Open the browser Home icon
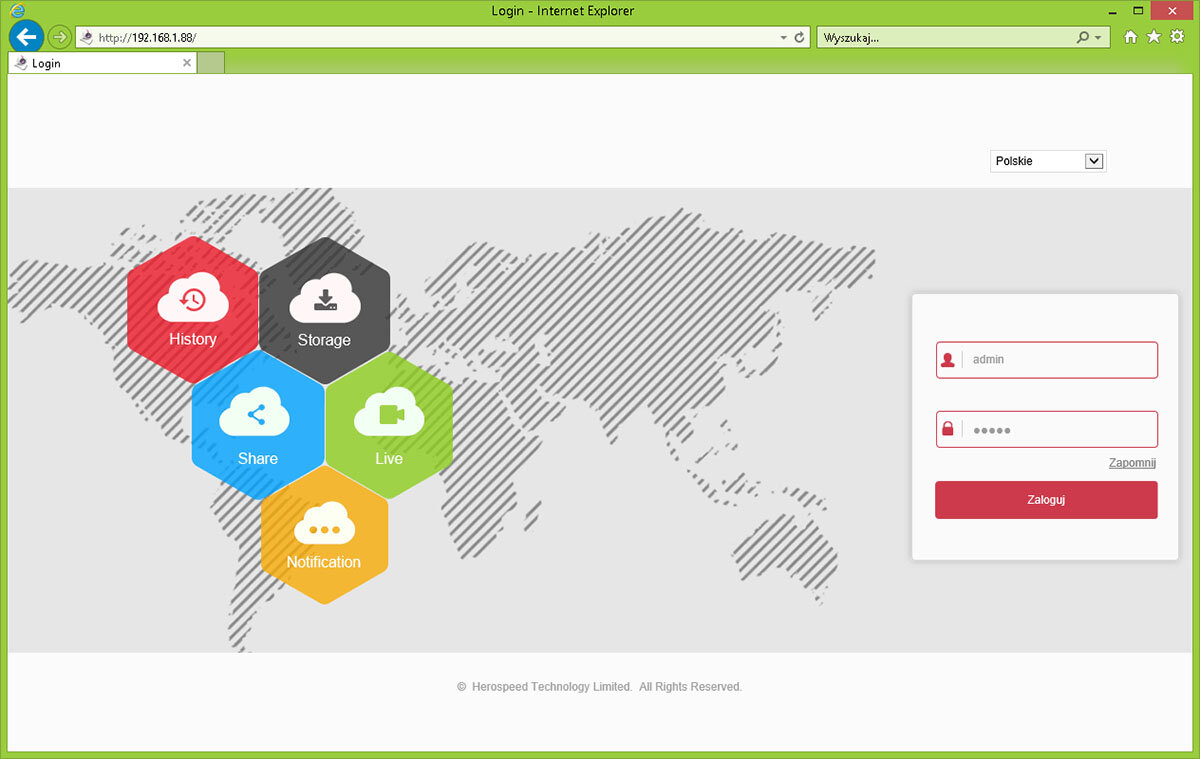The image size is (1200, 759). (x=1130, y=37)
